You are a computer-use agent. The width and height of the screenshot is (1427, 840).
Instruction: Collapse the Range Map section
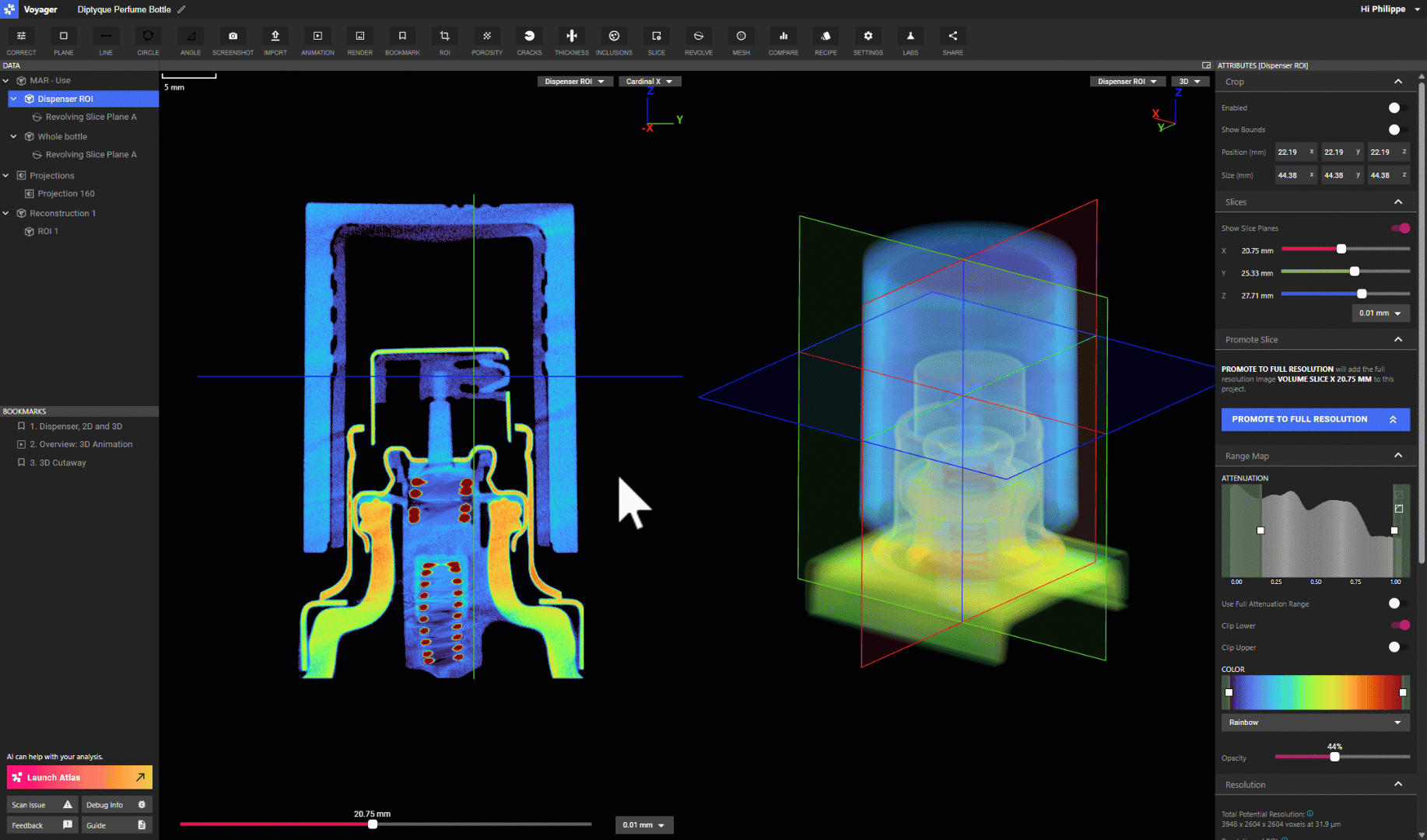pyautogui.click(x=1397, y=456)
